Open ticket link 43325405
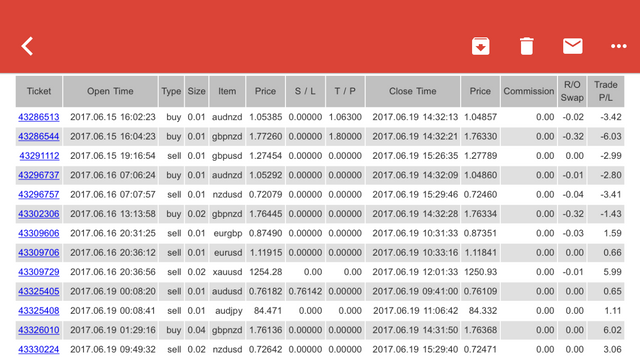The image size is (640, 360). [39, 291]
